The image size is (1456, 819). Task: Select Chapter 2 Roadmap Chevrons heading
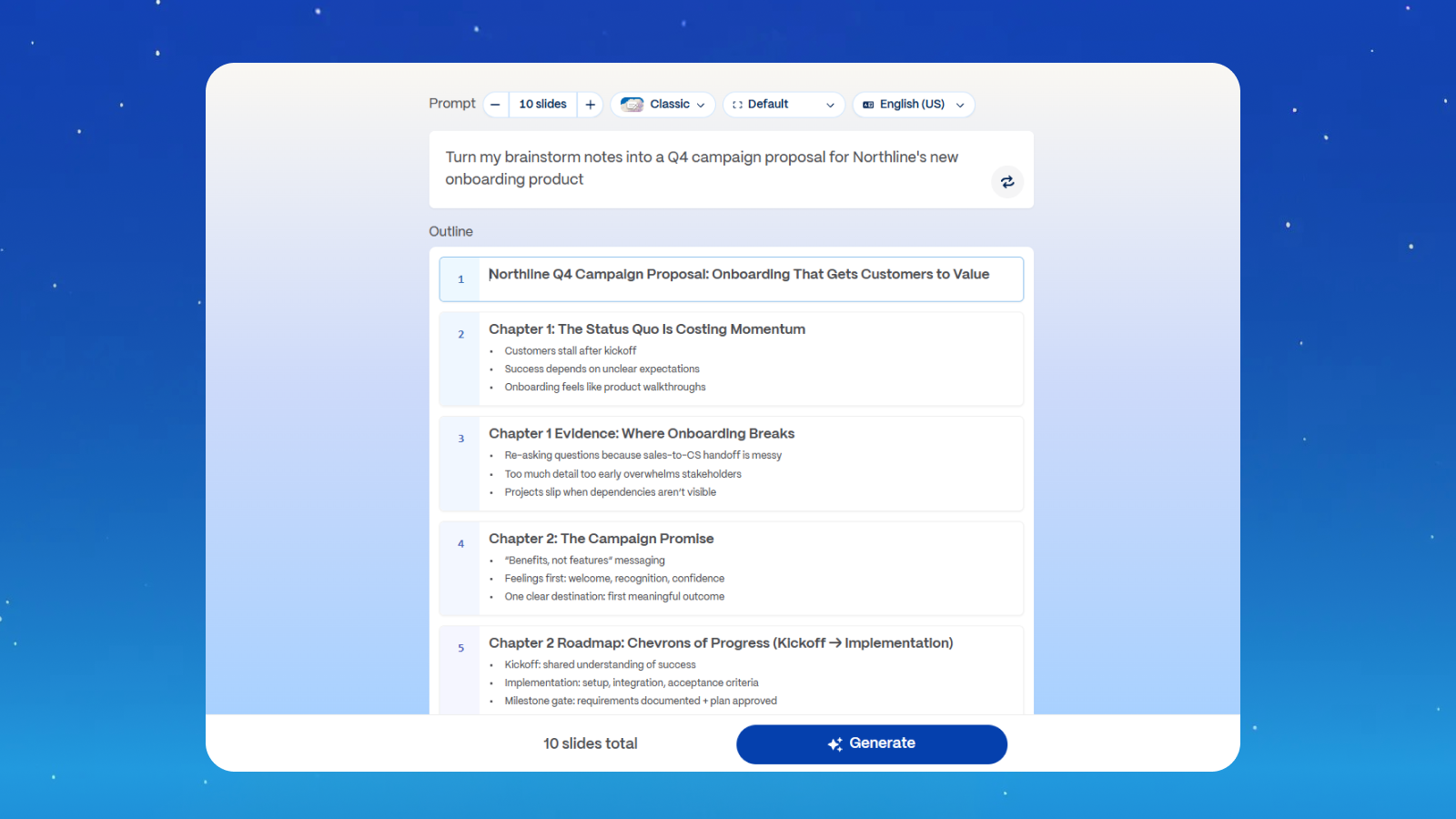pos(721,643)
